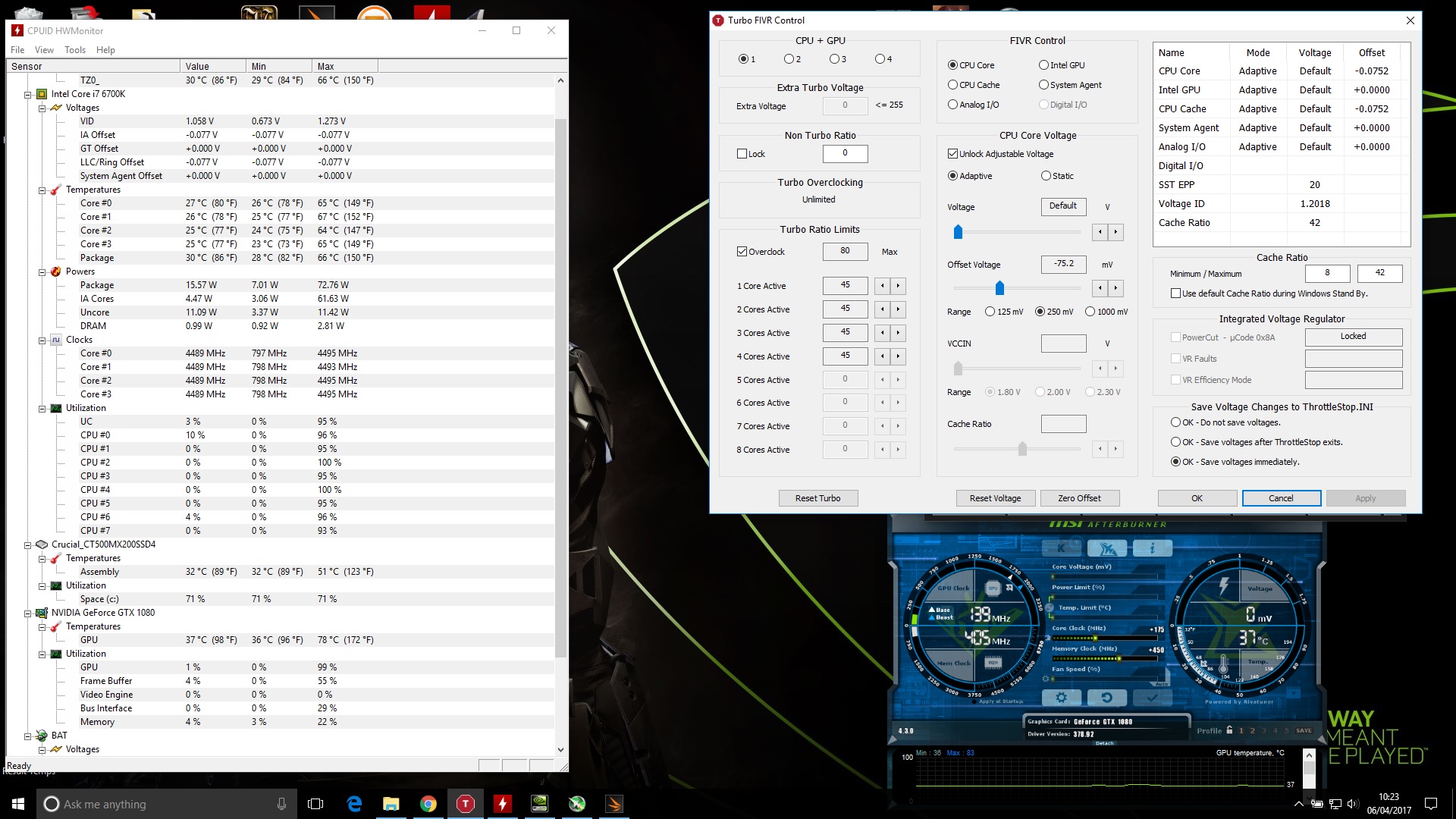Click the profile lock icon in Afterburner
Viewport: 1456px width, 819px height.
tap(1229, 730)
